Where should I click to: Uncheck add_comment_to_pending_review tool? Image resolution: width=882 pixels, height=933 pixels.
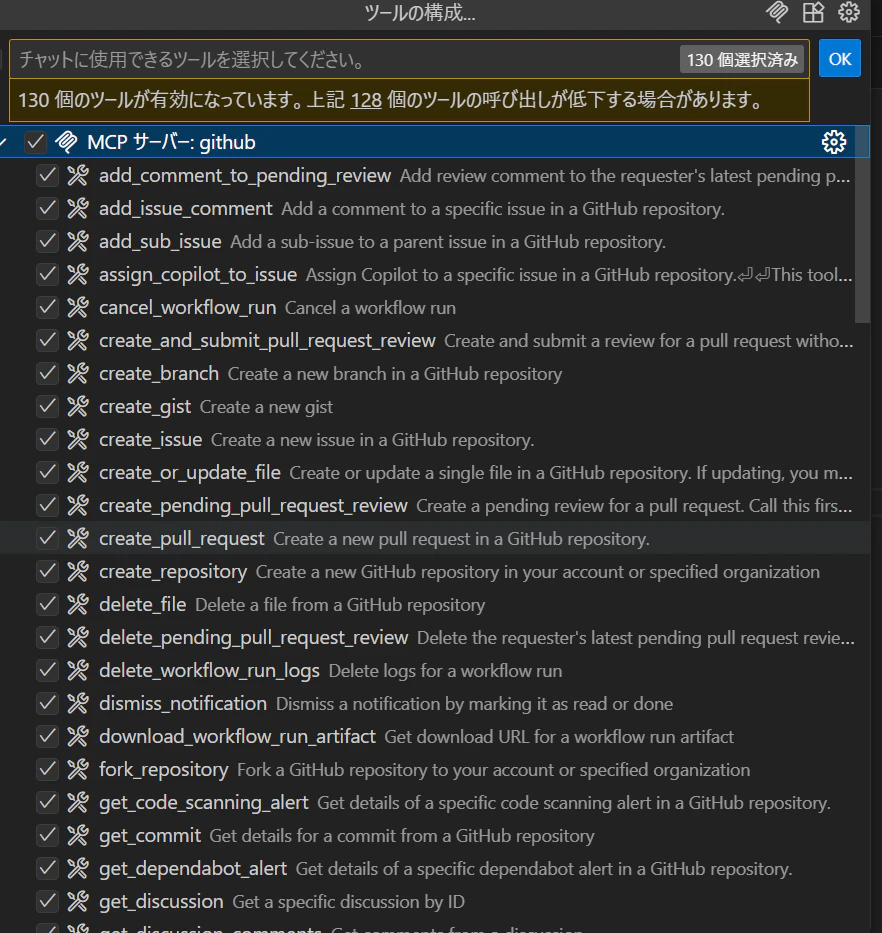click(47, 176)
